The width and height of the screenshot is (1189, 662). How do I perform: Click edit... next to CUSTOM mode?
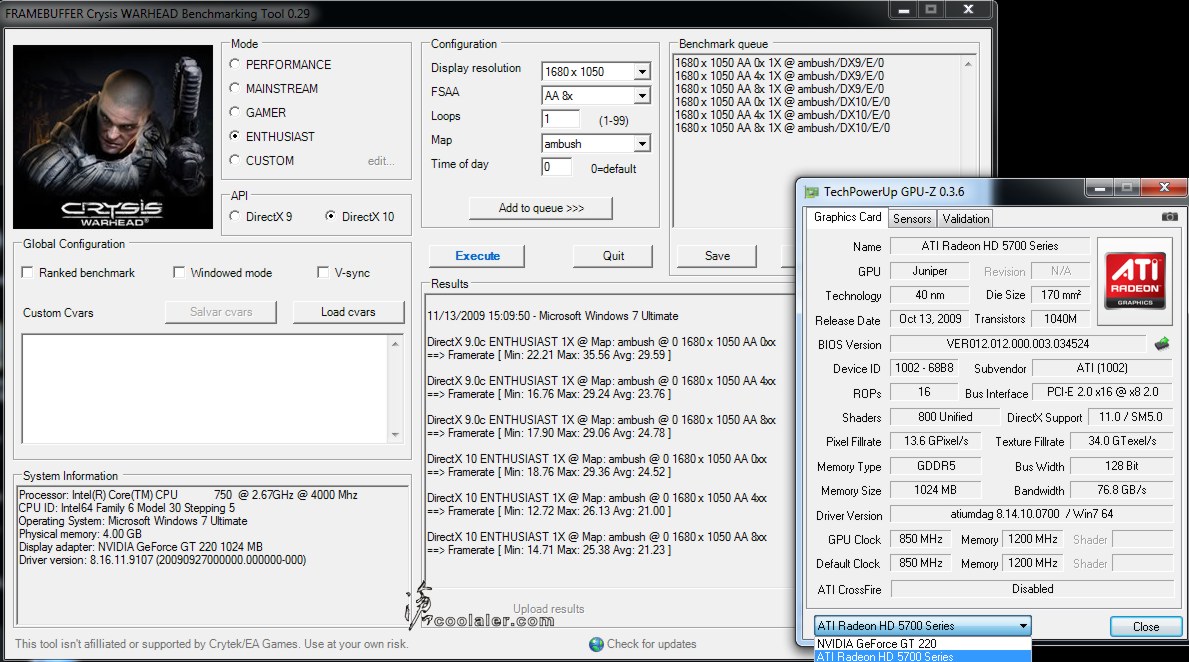tap(381, 161)
